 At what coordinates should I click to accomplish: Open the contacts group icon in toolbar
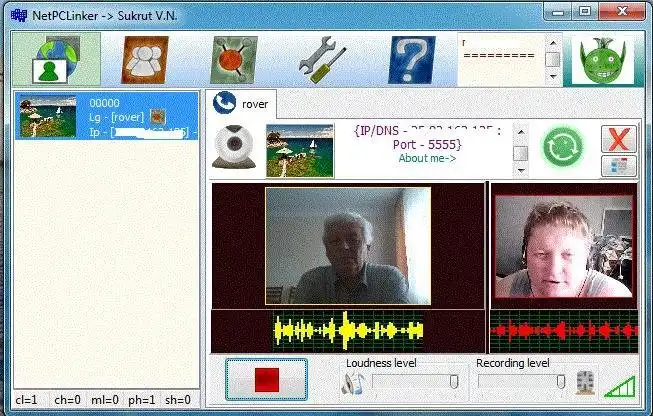click(x=145, y=60)
